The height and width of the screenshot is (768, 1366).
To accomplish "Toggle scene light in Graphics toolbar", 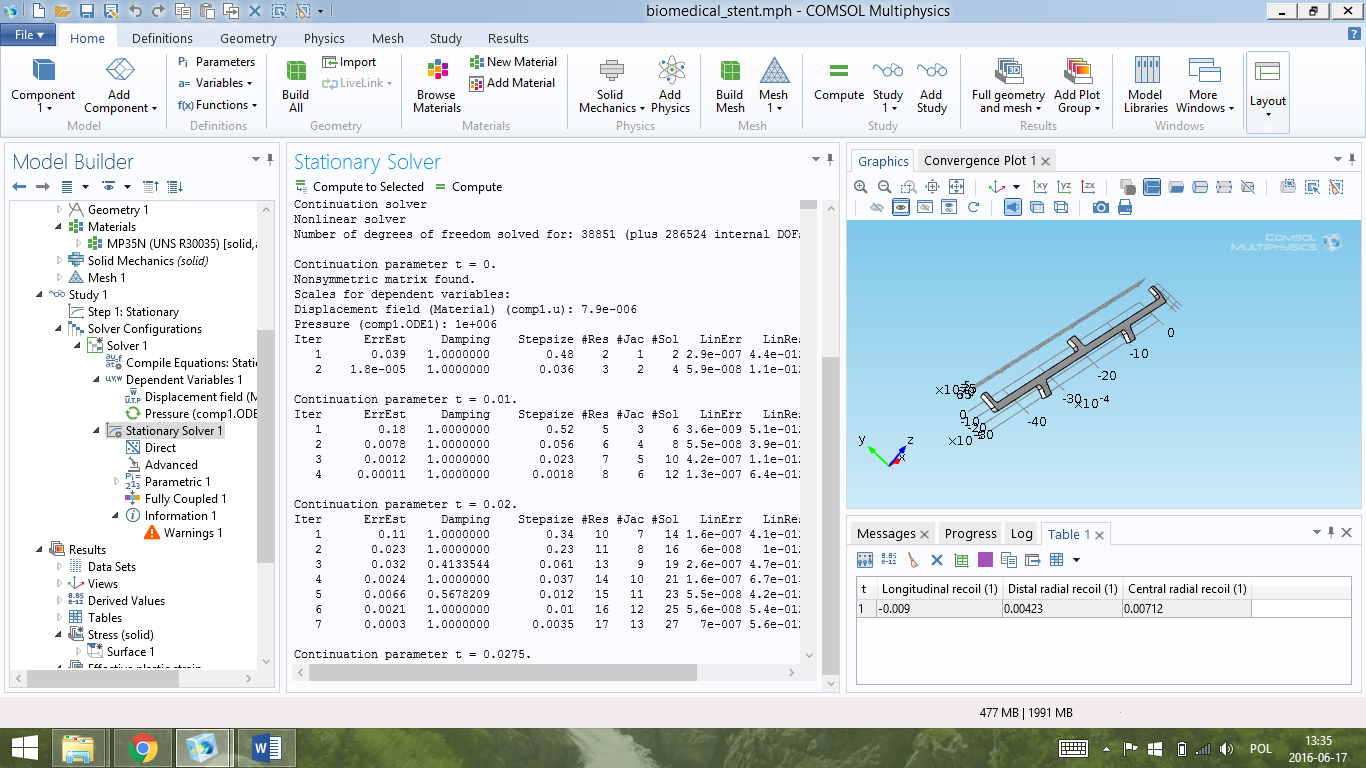I will coord(1013,207).
